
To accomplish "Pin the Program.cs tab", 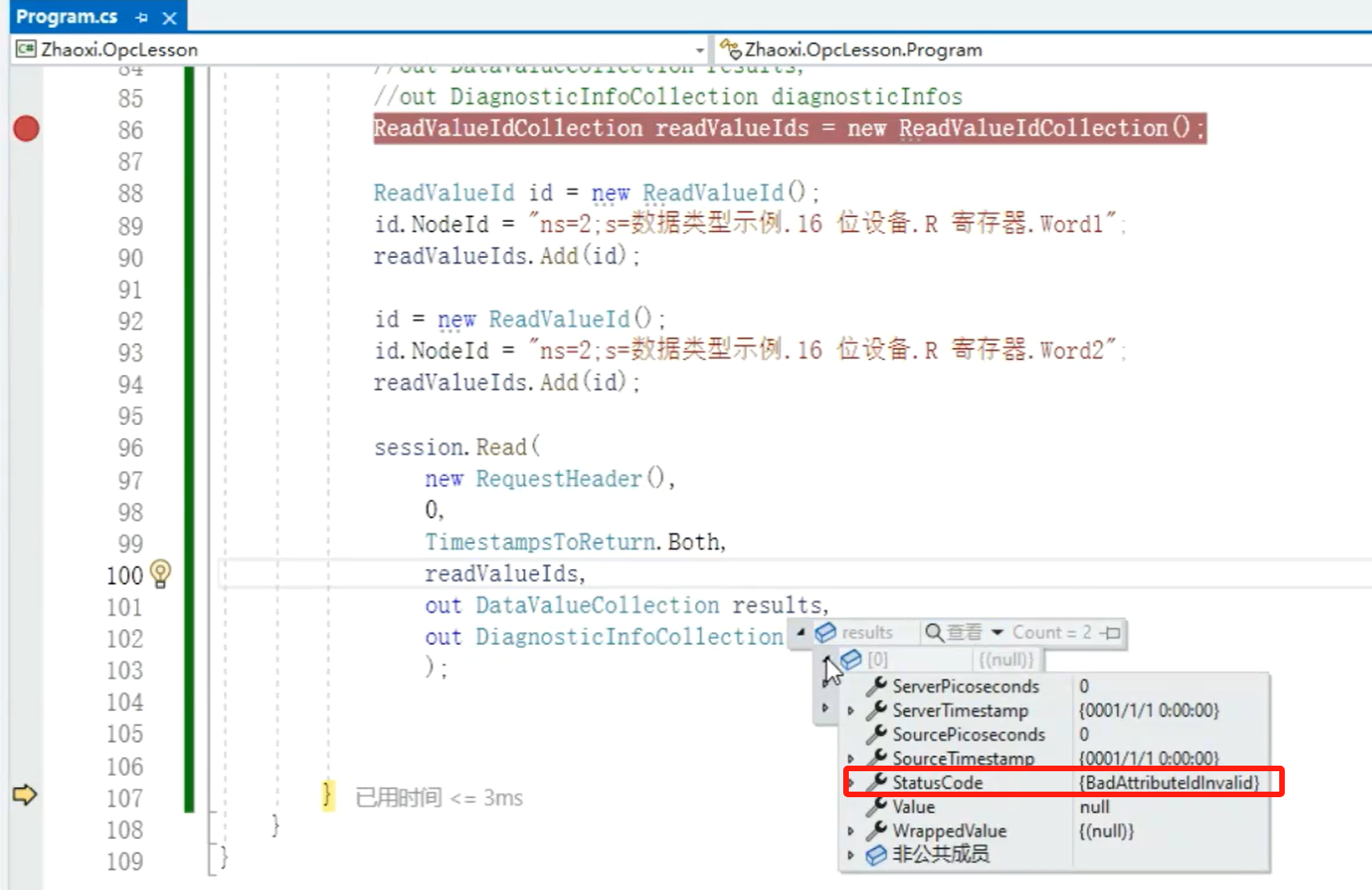I will [x=141, y=18].
